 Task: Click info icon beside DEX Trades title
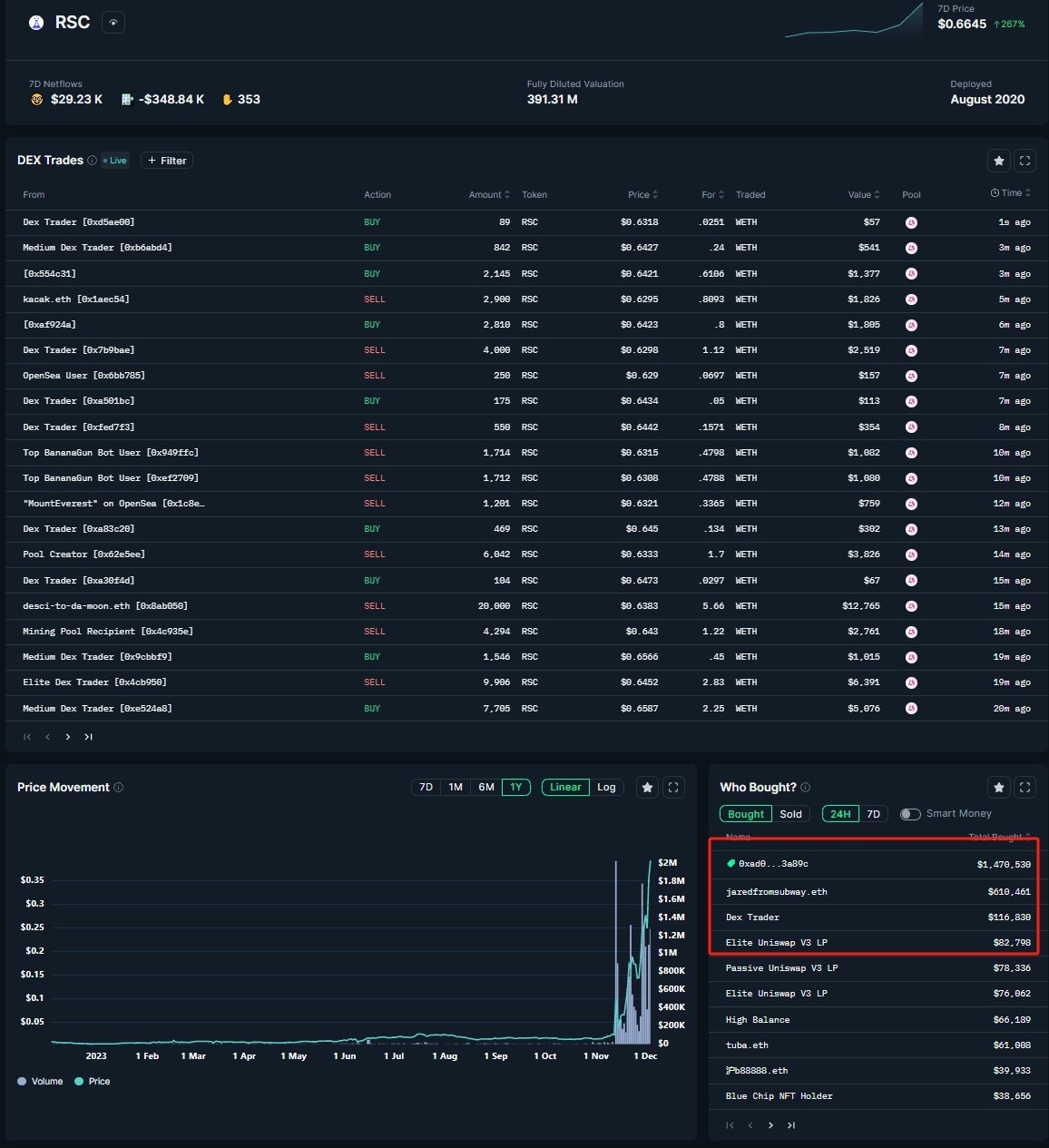(92, 161)
